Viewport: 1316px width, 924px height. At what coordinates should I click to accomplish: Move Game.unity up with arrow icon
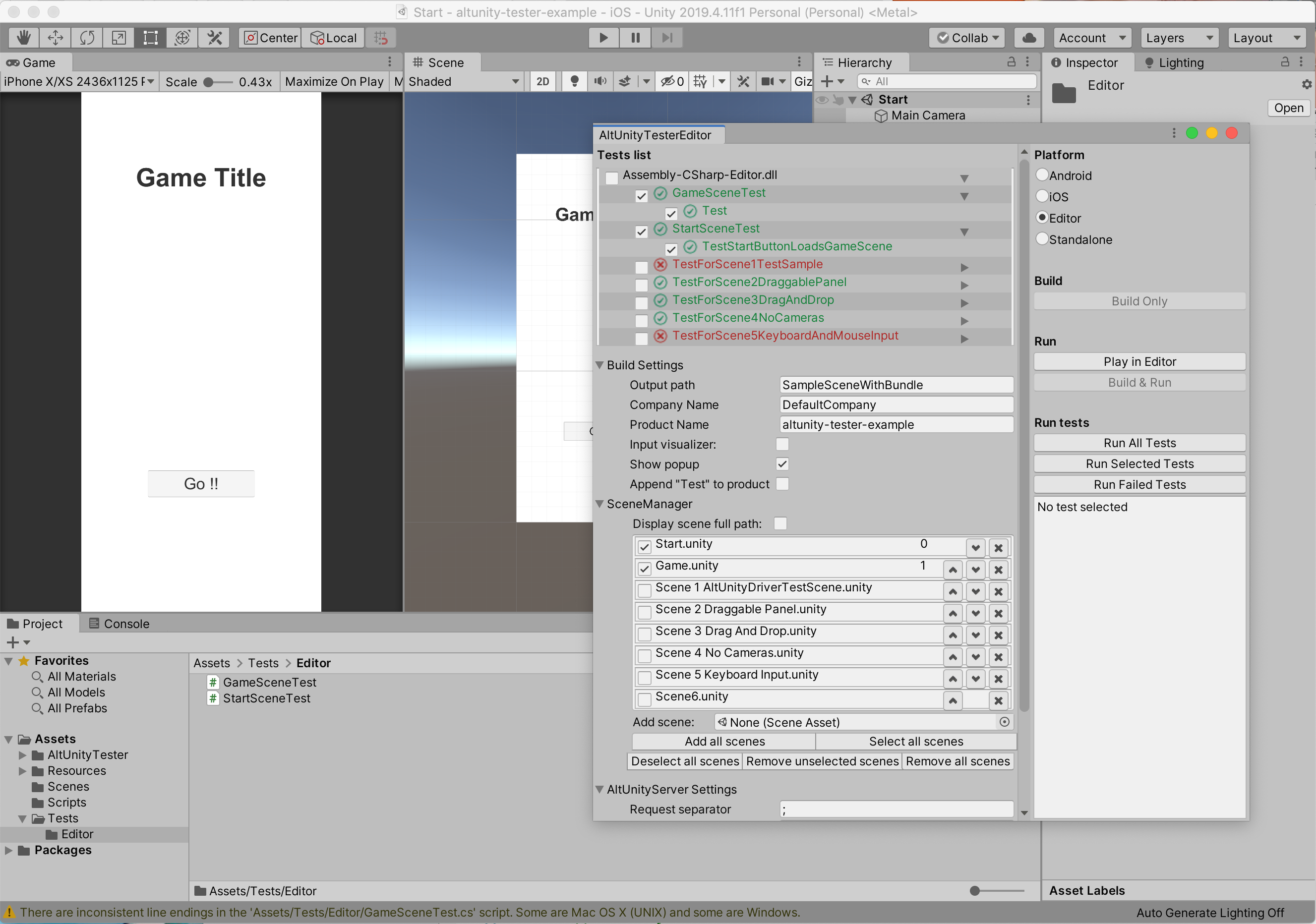point(952,570)
